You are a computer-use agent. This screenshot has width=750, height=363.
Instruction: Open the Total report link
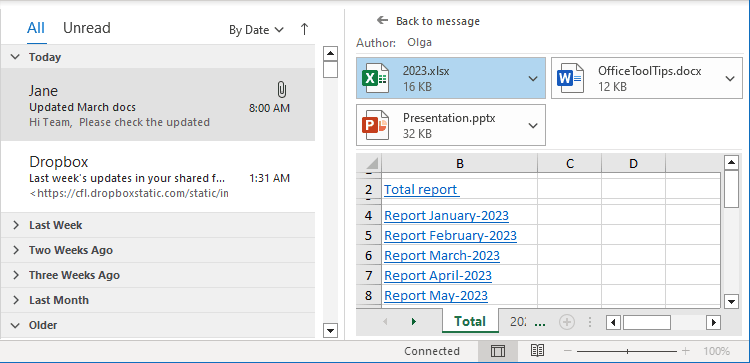tap(421, 190)
